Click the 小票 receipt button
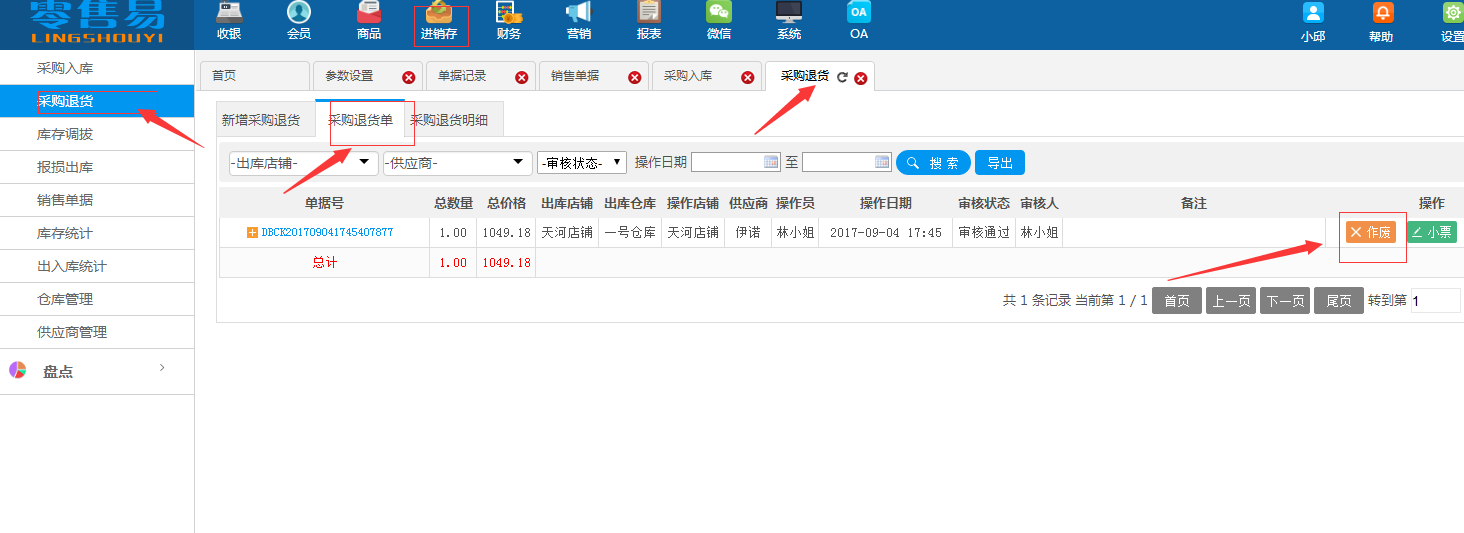Viewport: 1464px width, 533px height. point(1432,232)
